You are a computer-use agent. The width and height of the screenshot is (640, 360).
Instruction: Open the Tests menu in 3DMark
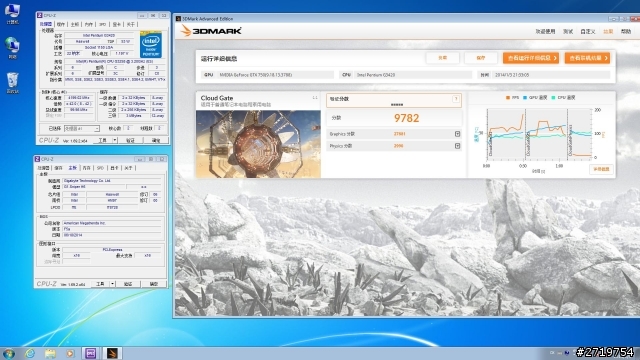click(568, 31)
